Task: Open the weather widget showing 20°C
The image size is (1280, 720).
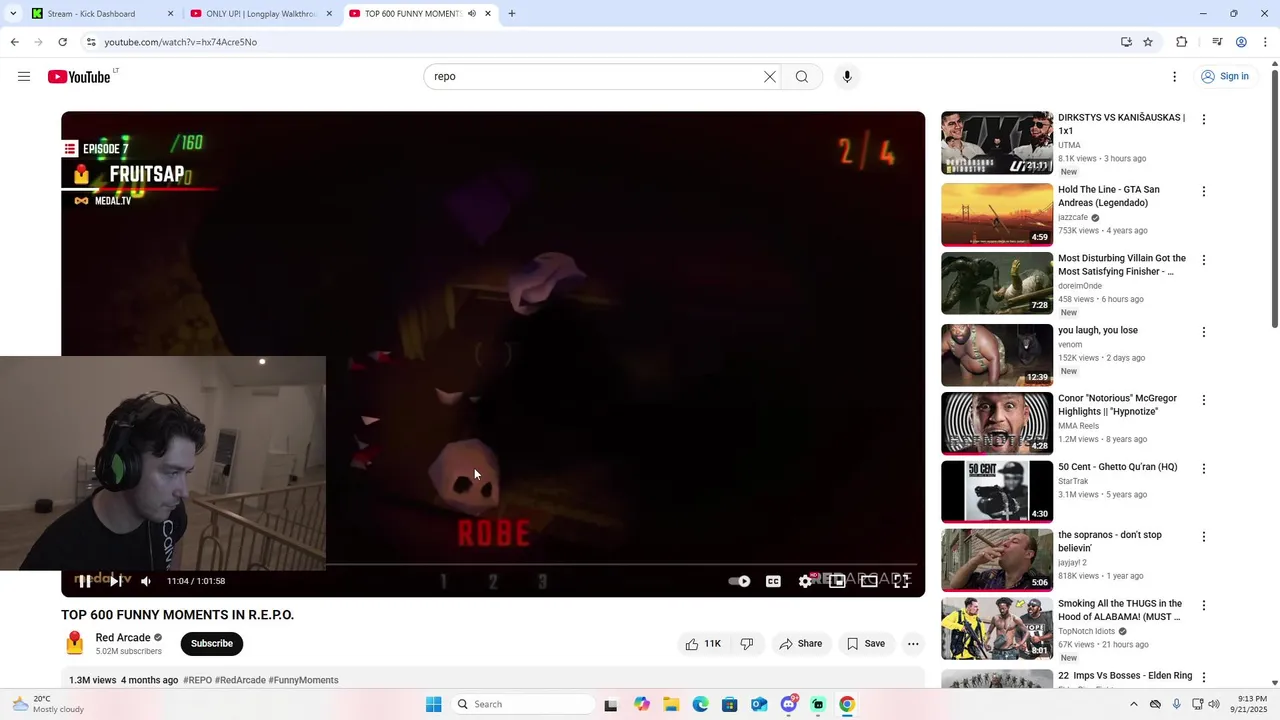Action: click(48, 705)
